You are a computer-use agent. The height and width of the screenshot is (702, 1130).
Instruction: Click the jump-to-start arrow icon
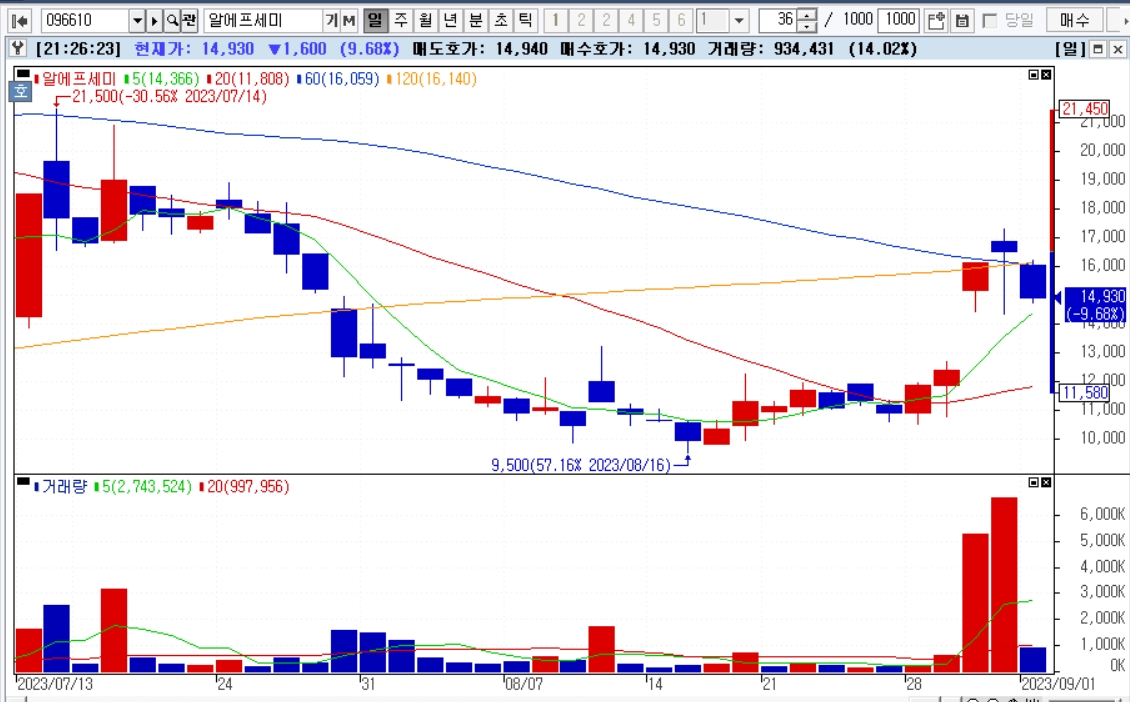[x=19, y=21]
